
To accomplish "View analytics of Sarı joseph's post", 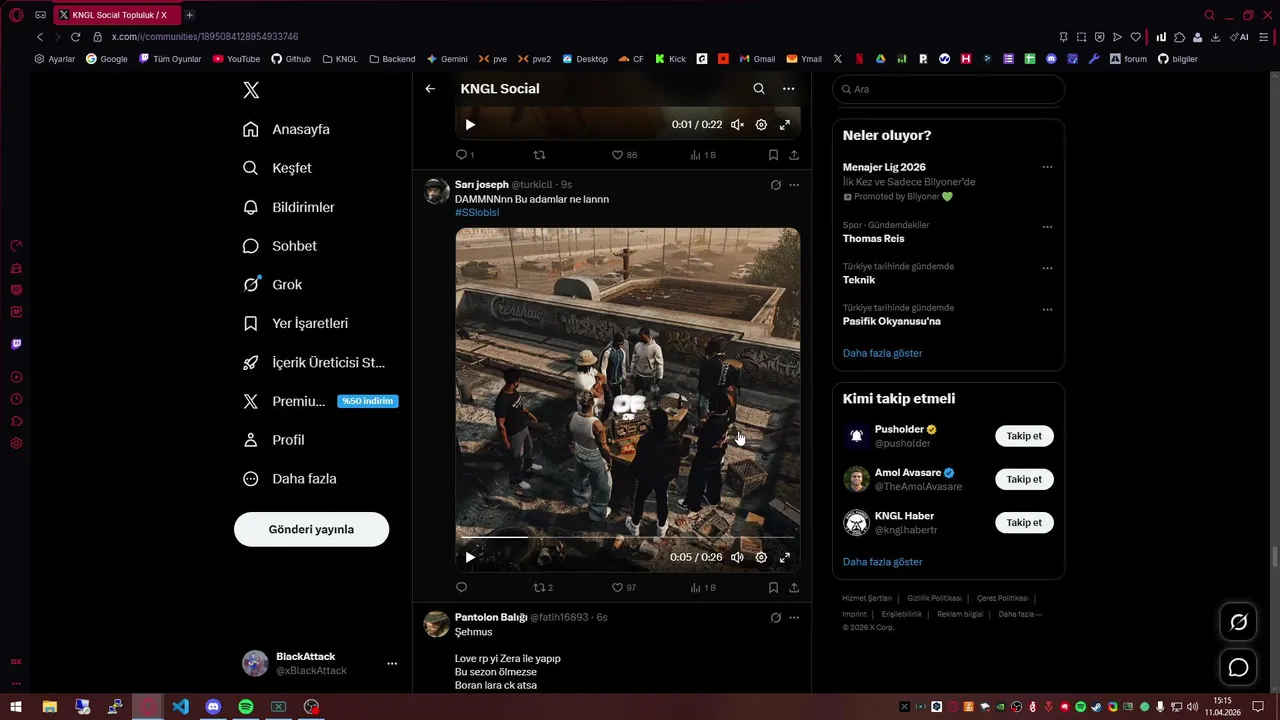I will click(x=703, y=587).
